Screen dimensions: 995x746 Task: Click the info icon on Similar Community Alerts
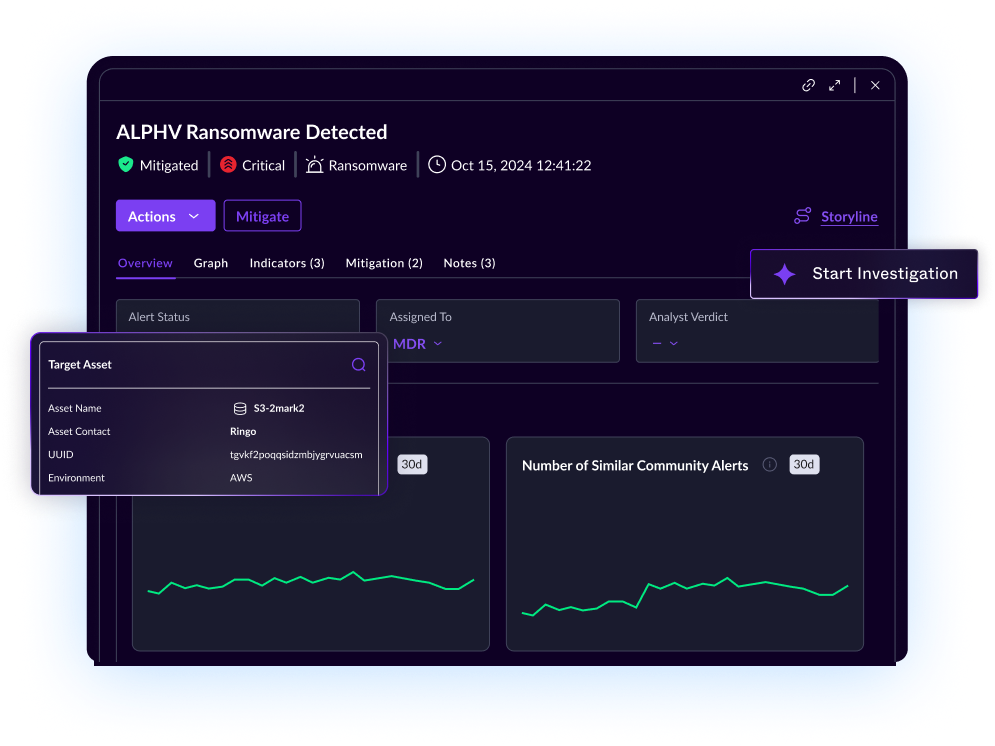pos(768,464)
